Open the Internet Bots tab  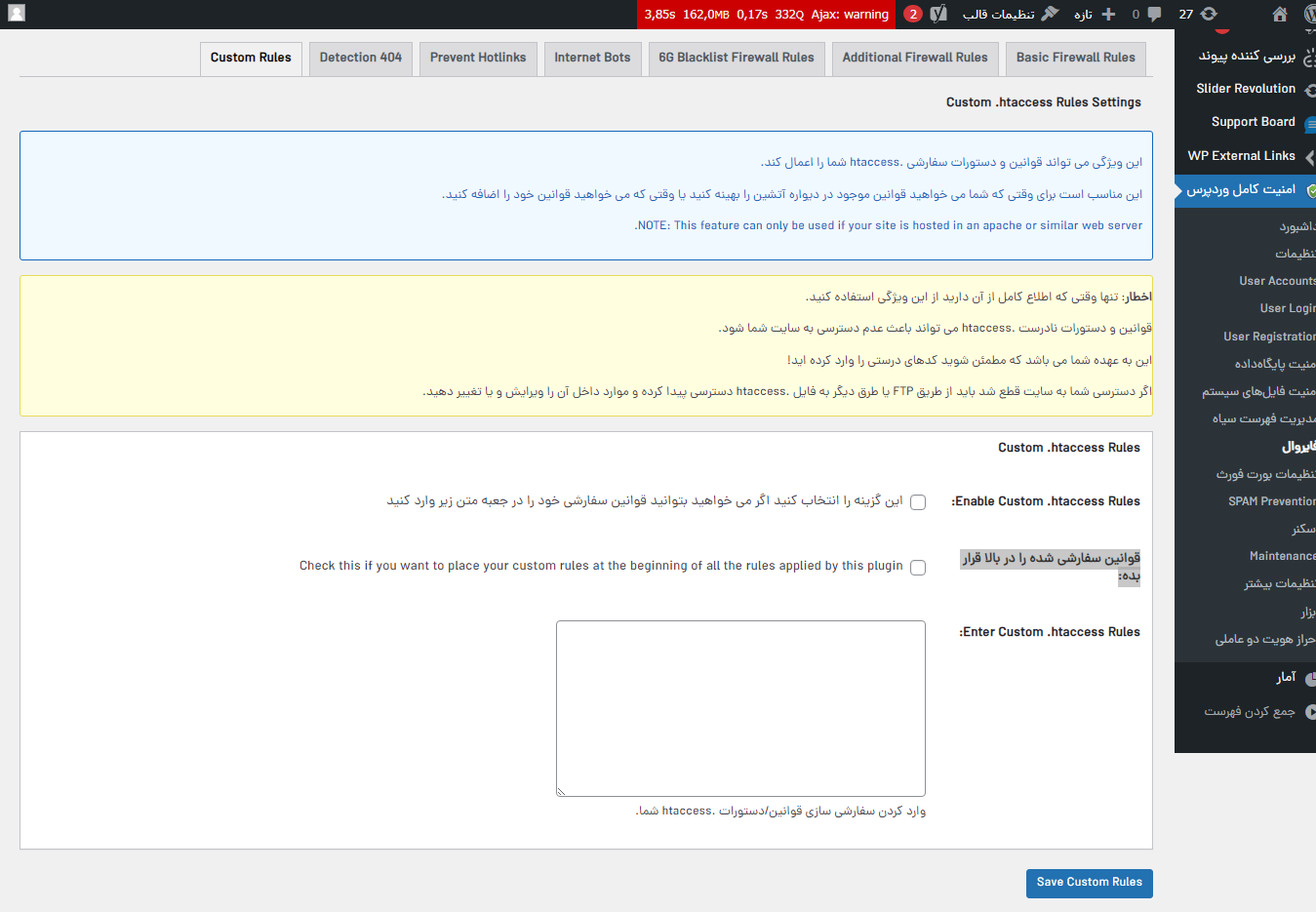(593, 58)
